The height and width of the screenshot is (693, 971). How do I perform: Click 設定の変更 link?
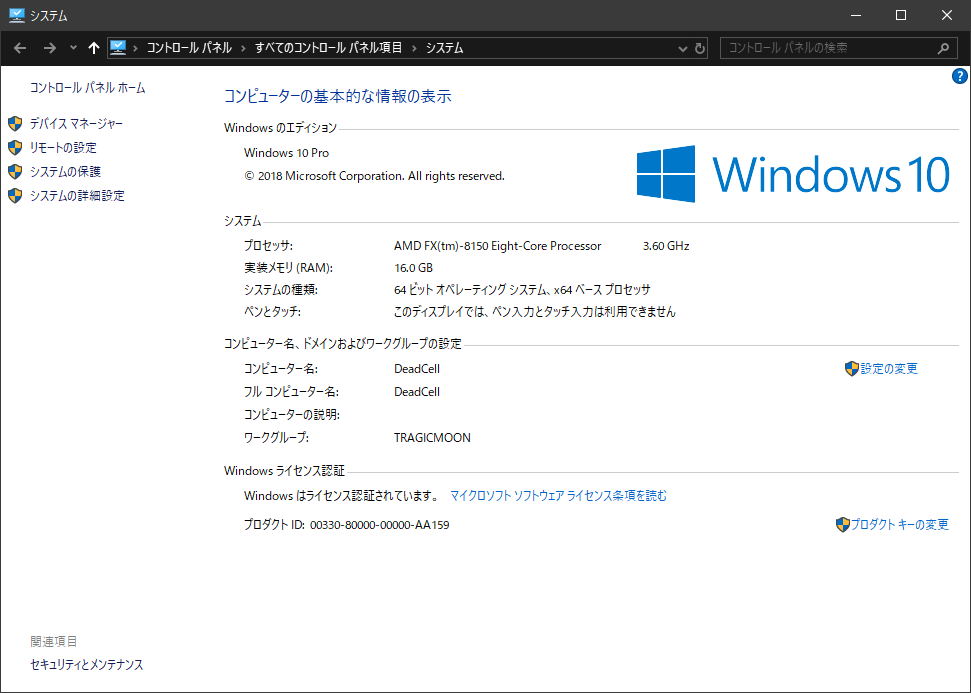click(x=888, y=369)
